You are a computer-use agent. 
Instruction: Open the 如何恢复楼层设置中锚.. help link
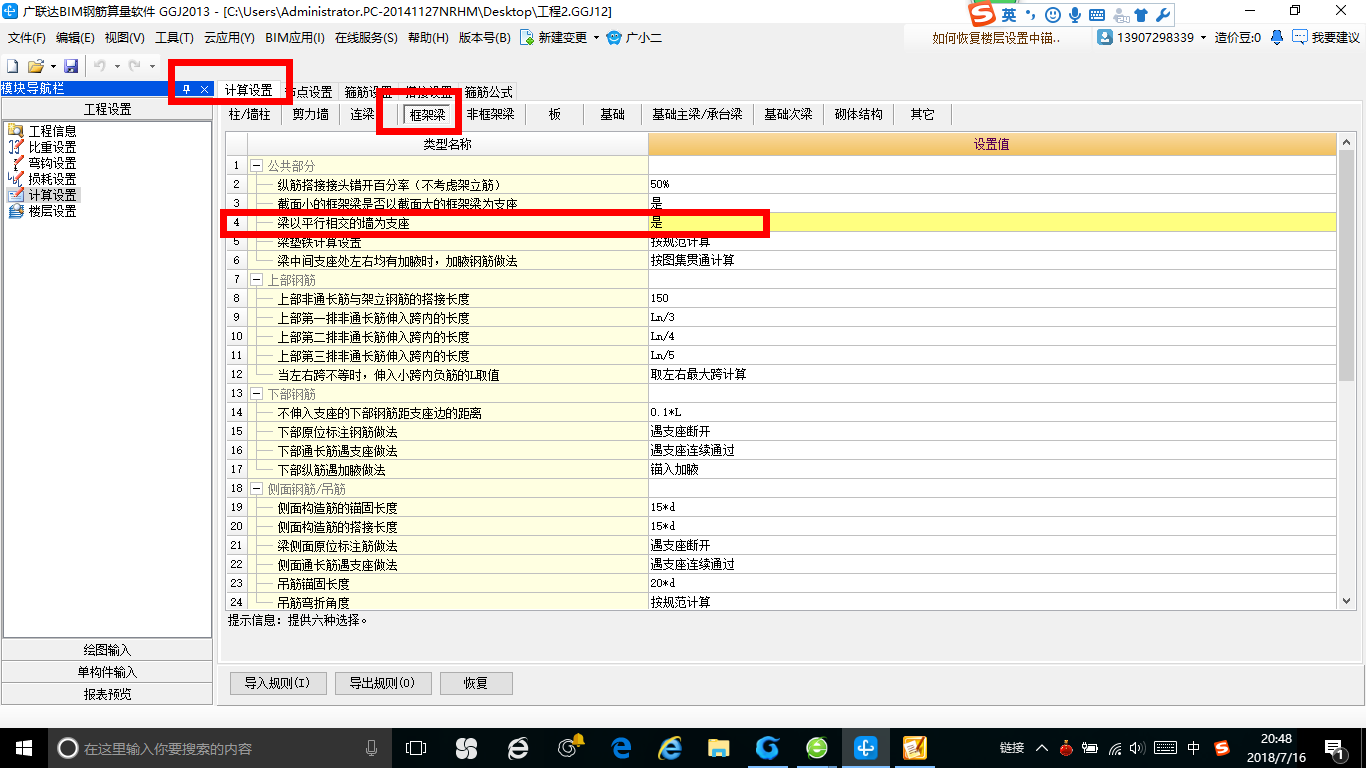pyautogui.click(x=996, y=38)
